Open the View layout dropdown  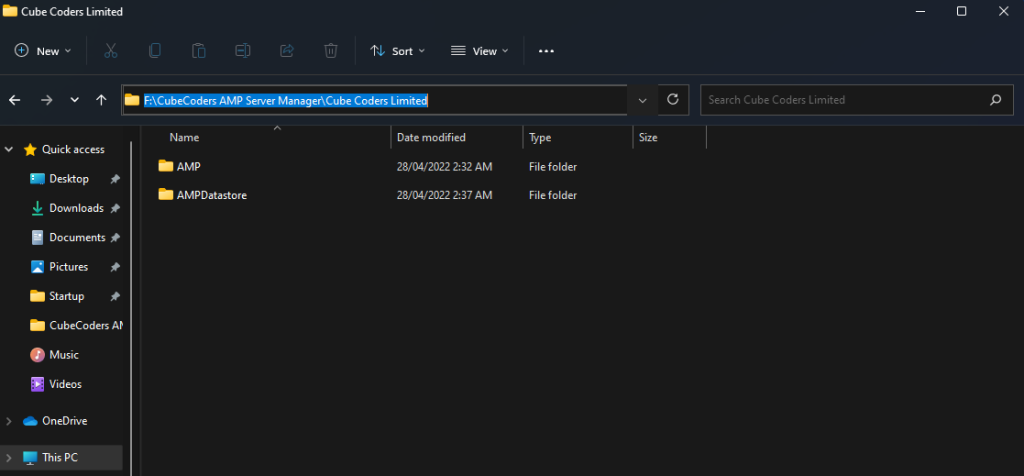click(480, 51)
